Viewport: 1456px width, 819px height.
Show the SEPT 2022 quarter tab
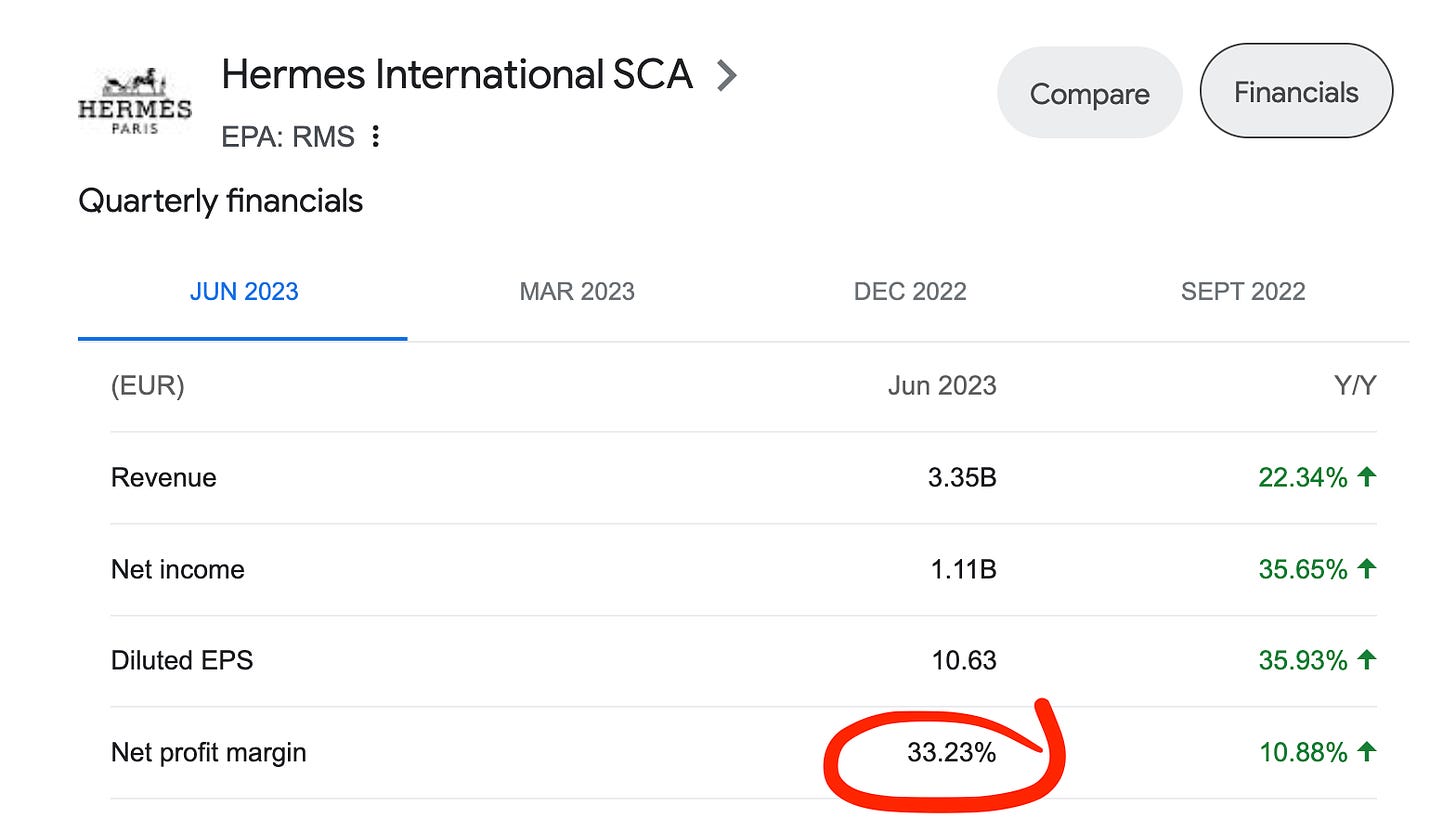point(1243,292)
